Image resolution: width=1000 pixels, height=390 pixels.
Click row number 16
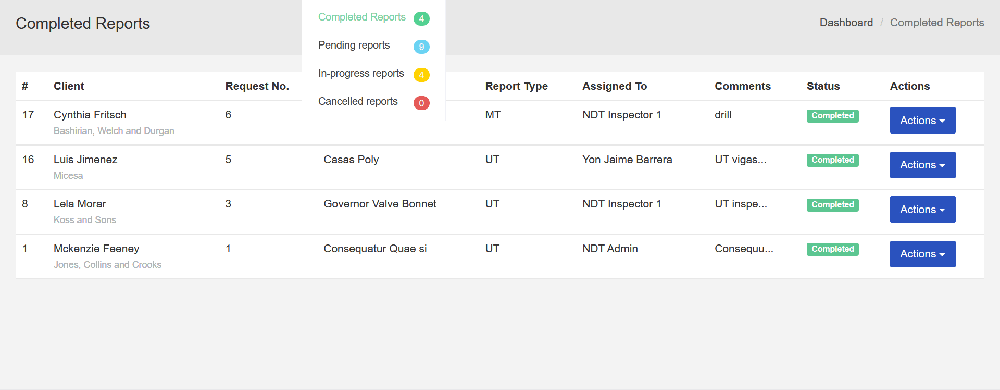coord(28,160)
